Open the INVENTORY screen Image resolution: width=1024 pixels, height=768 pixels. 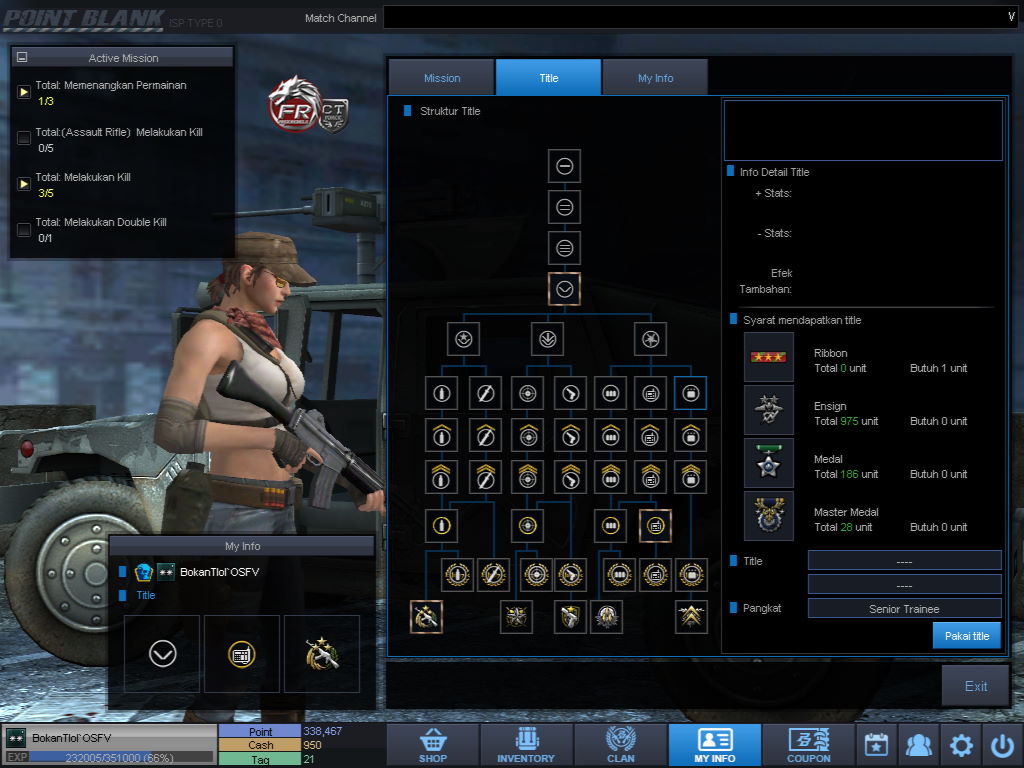(x=526, y=745)
